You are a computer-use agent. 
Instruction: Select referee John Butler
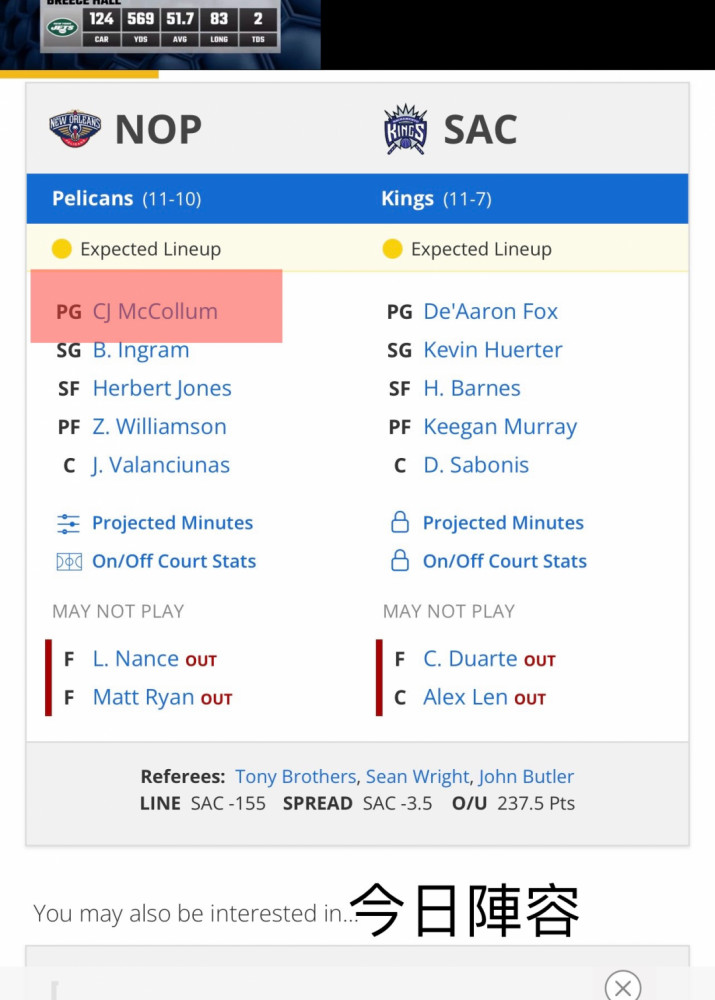coord(526,776)
